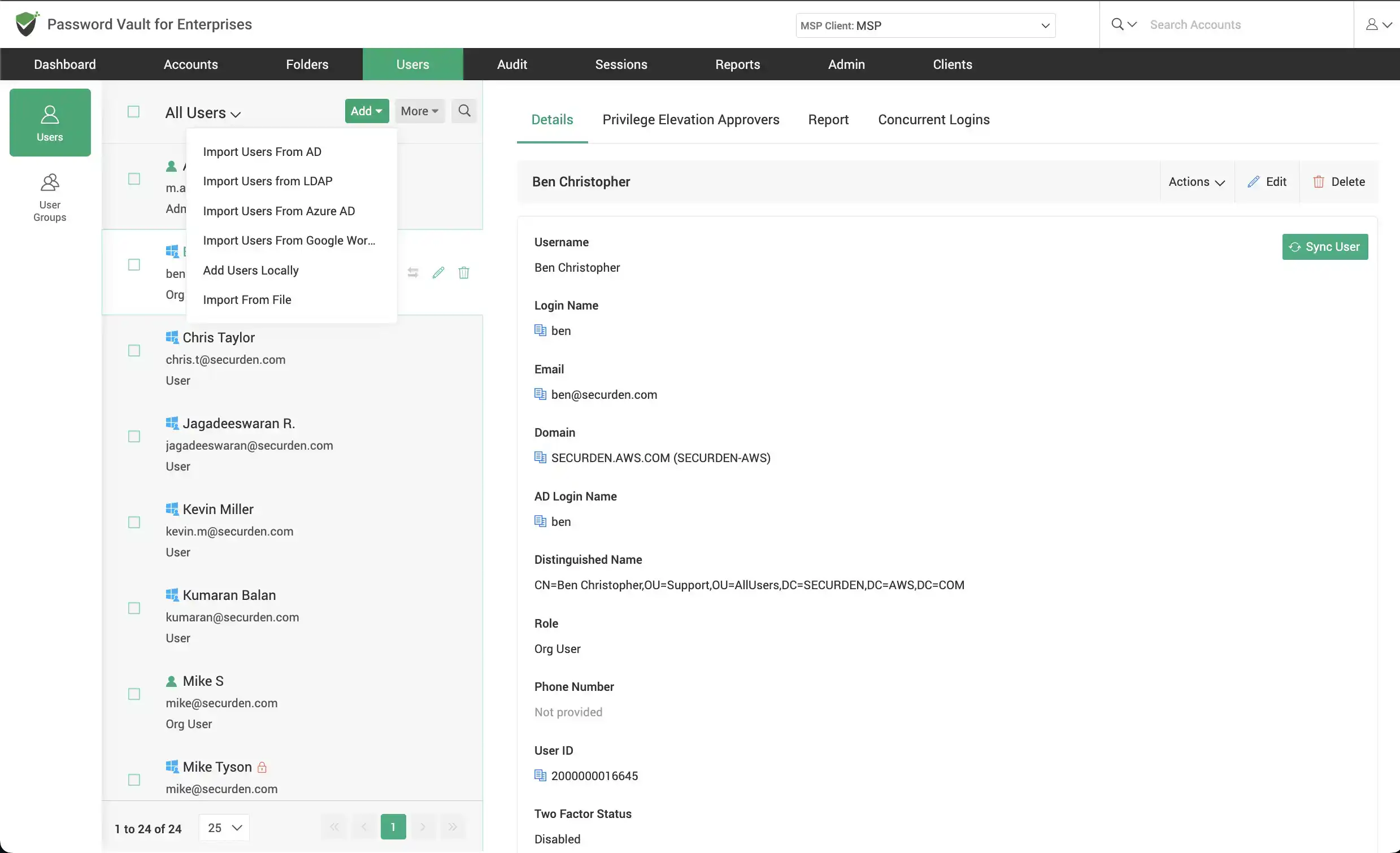The width and height of the screenshot is (1400, 853).
Task: Close the Add dropdown button
Action: (367, 111)
